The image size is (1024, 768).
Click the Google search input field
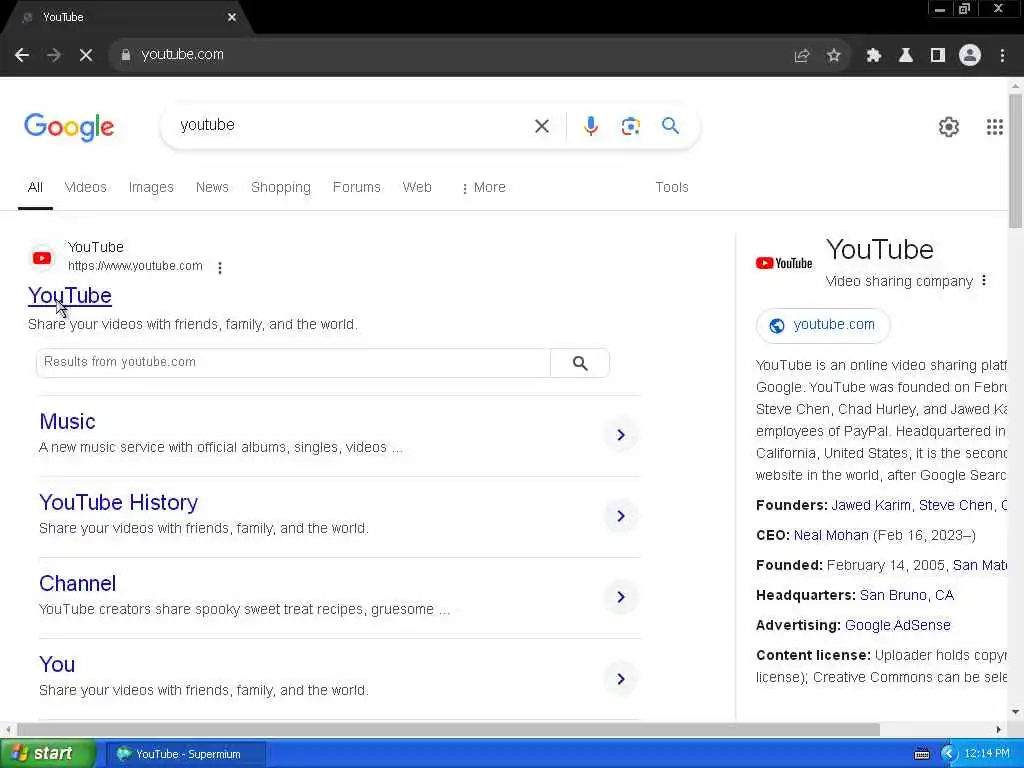pos(353,125)
